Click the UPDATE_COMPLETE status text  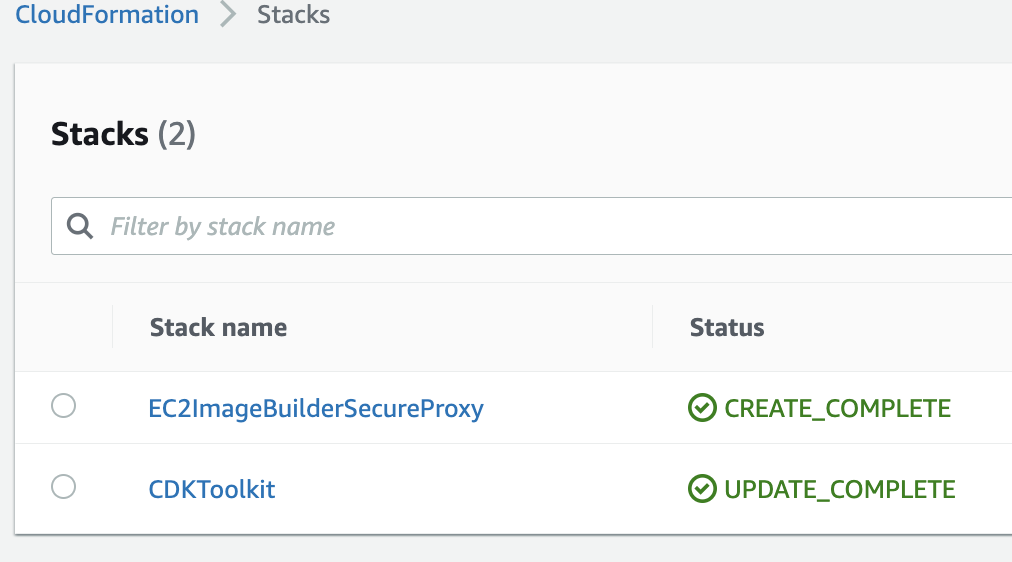pyautogui.click(x=840, y=489)
